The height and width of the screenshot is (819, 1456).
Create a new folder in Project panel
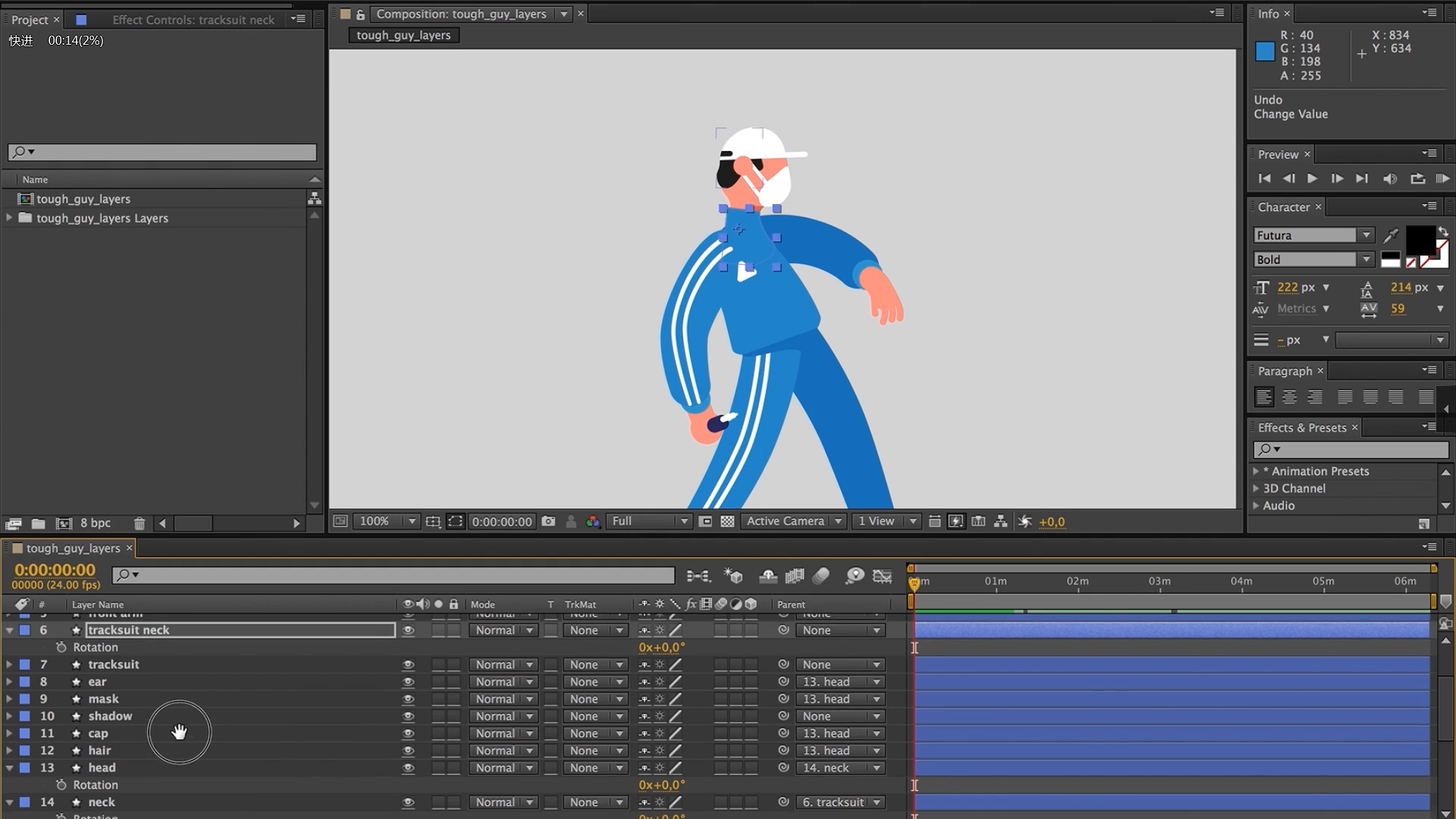tap(38, 523)
